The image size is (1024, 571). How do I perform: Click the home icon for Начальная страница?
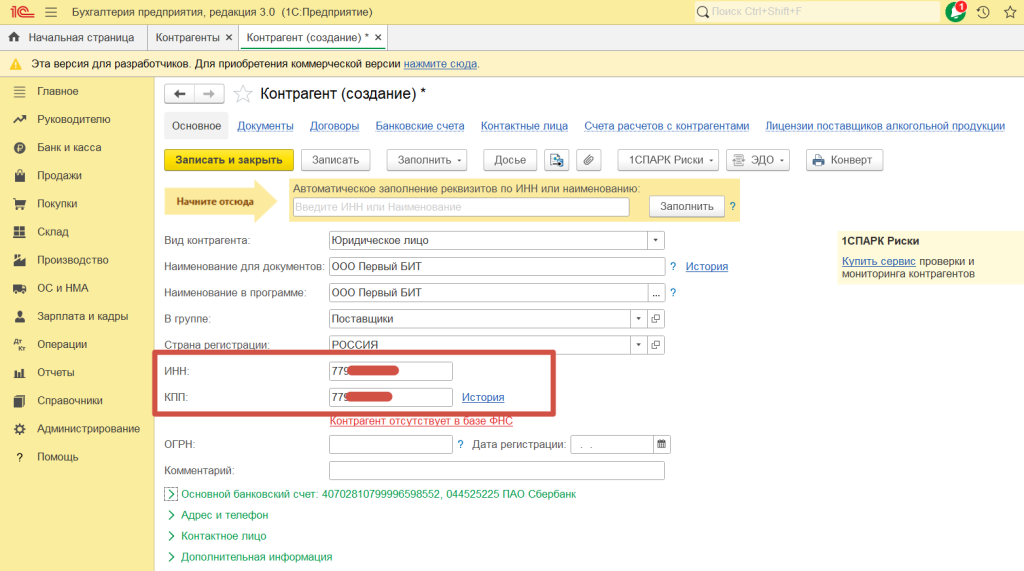pos(14,37)
